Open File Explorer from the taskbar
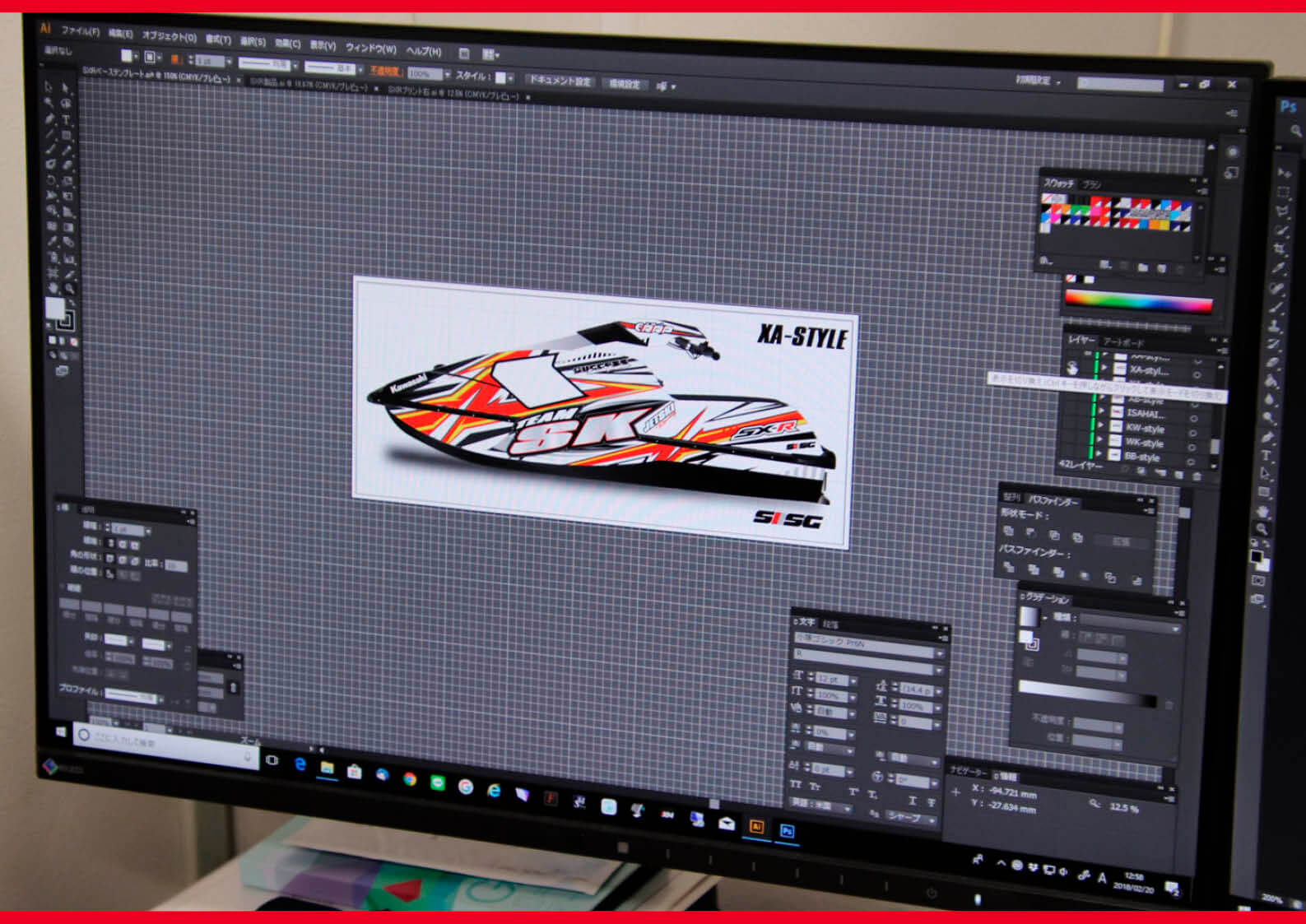Screen dimensions: 1306x924 pyautogui.click(x=327, y=768)
